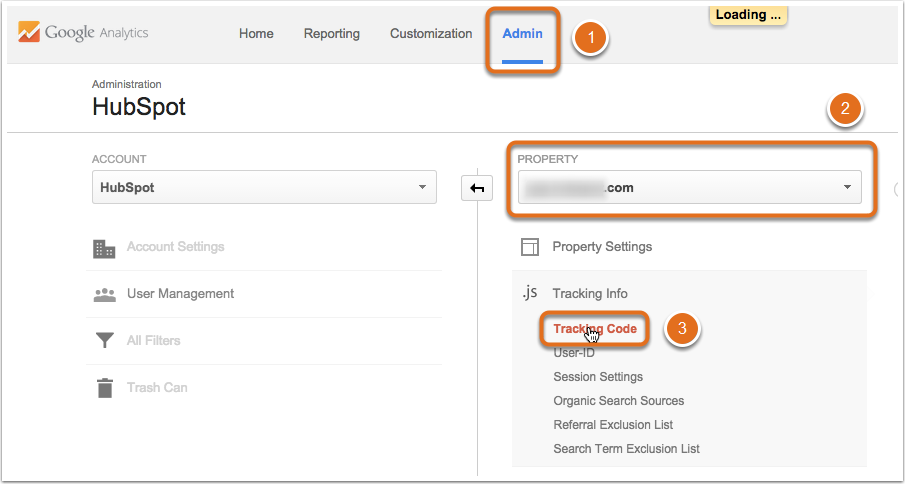Select the Admin tab

pos(522,33)
